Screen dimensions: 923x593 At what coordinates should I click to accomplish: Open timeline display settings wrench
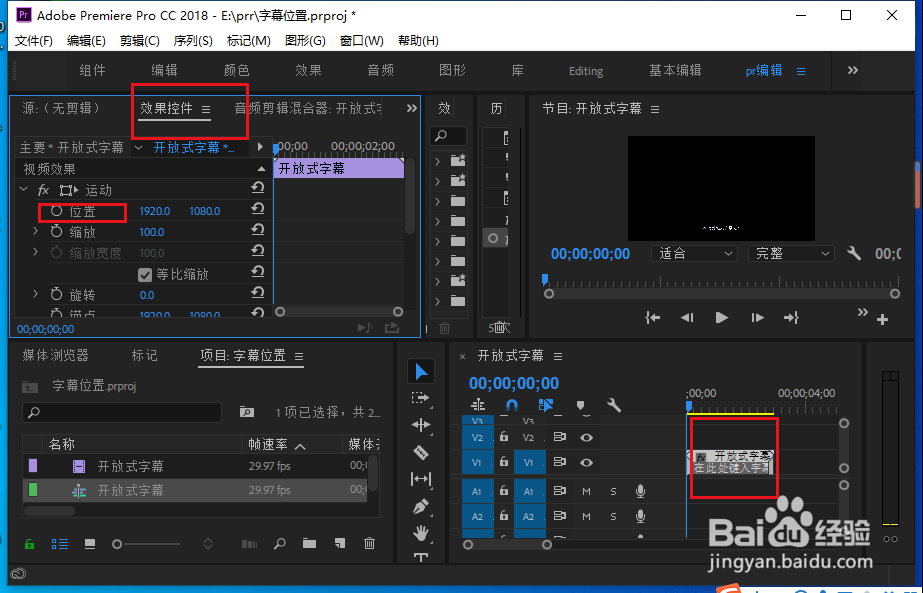click(614, 405)
